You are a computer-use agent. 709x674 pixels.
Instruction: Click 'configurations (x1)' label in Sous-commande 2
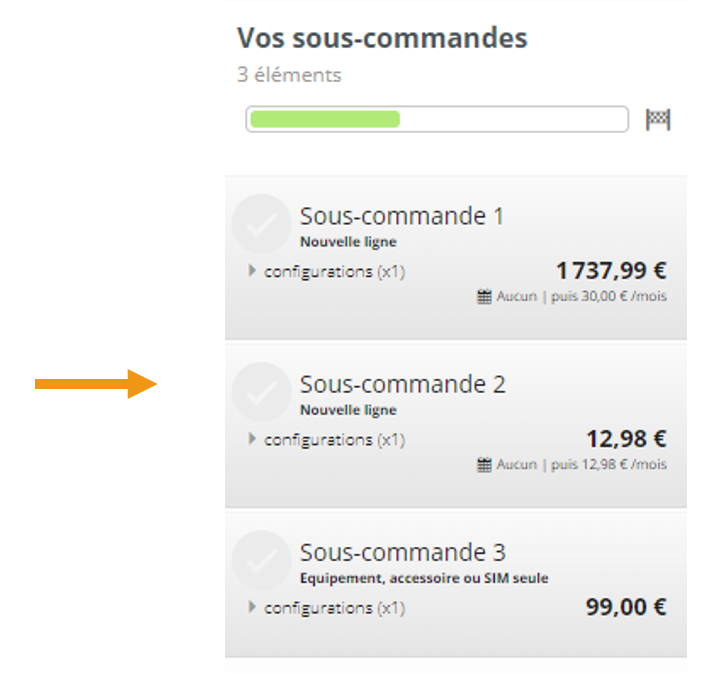click(335, 440)
